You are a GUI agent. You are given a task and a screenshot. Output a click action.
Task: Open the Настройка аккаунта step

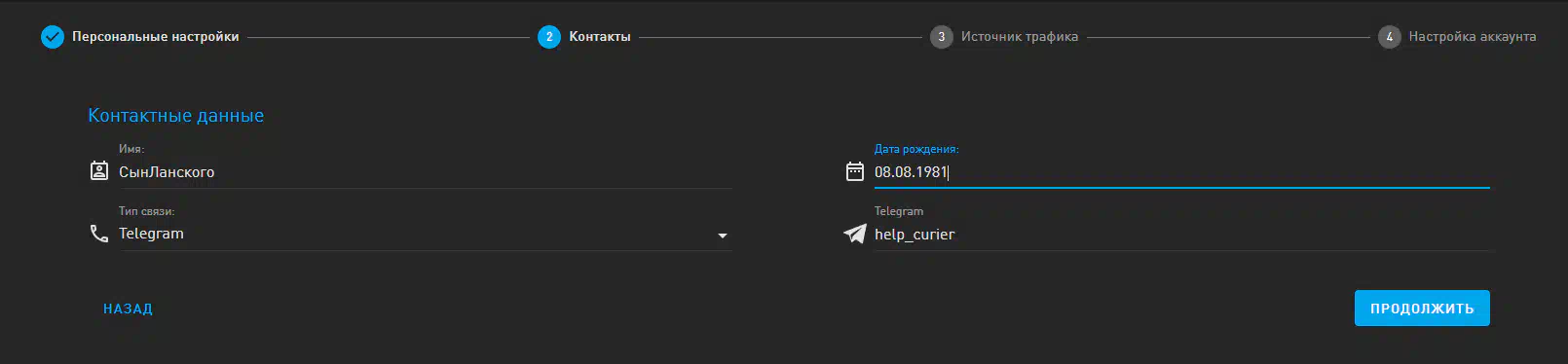1473,37
